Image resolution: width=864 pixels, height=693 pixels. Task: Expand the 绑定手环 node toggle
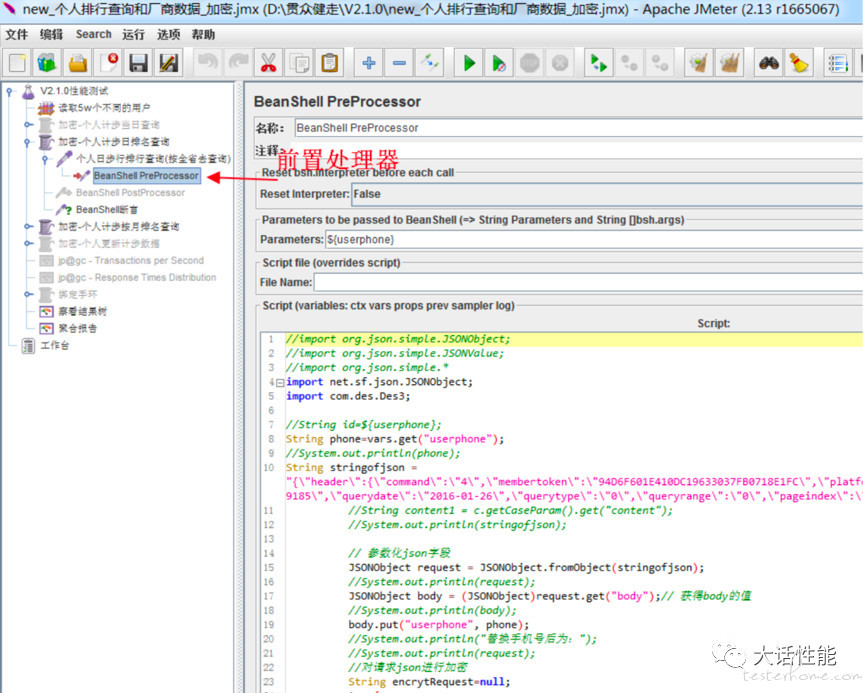tap(27, 294)
